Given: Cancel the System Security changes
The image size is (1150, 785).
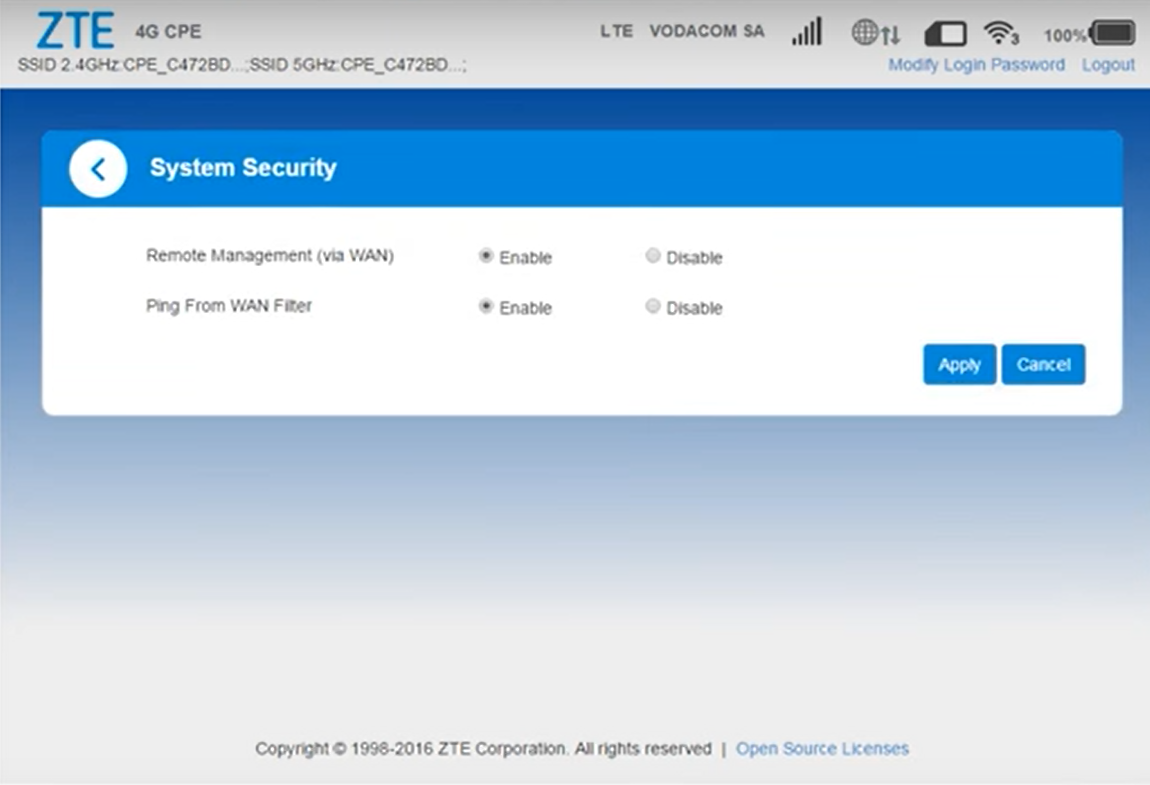Looking at the screenshot, I should pos(1043,365).
